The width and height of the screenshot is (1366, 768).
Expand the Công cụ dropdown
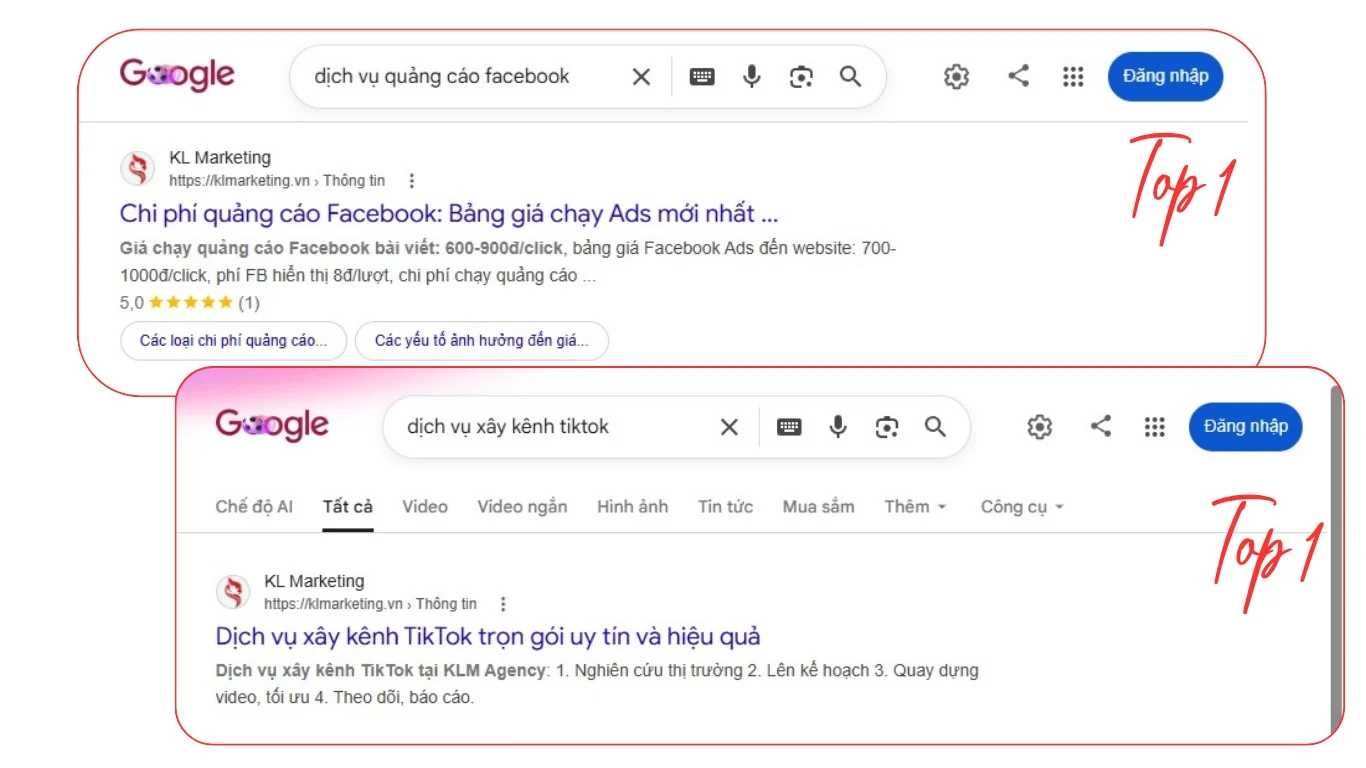pos(1022,506)
